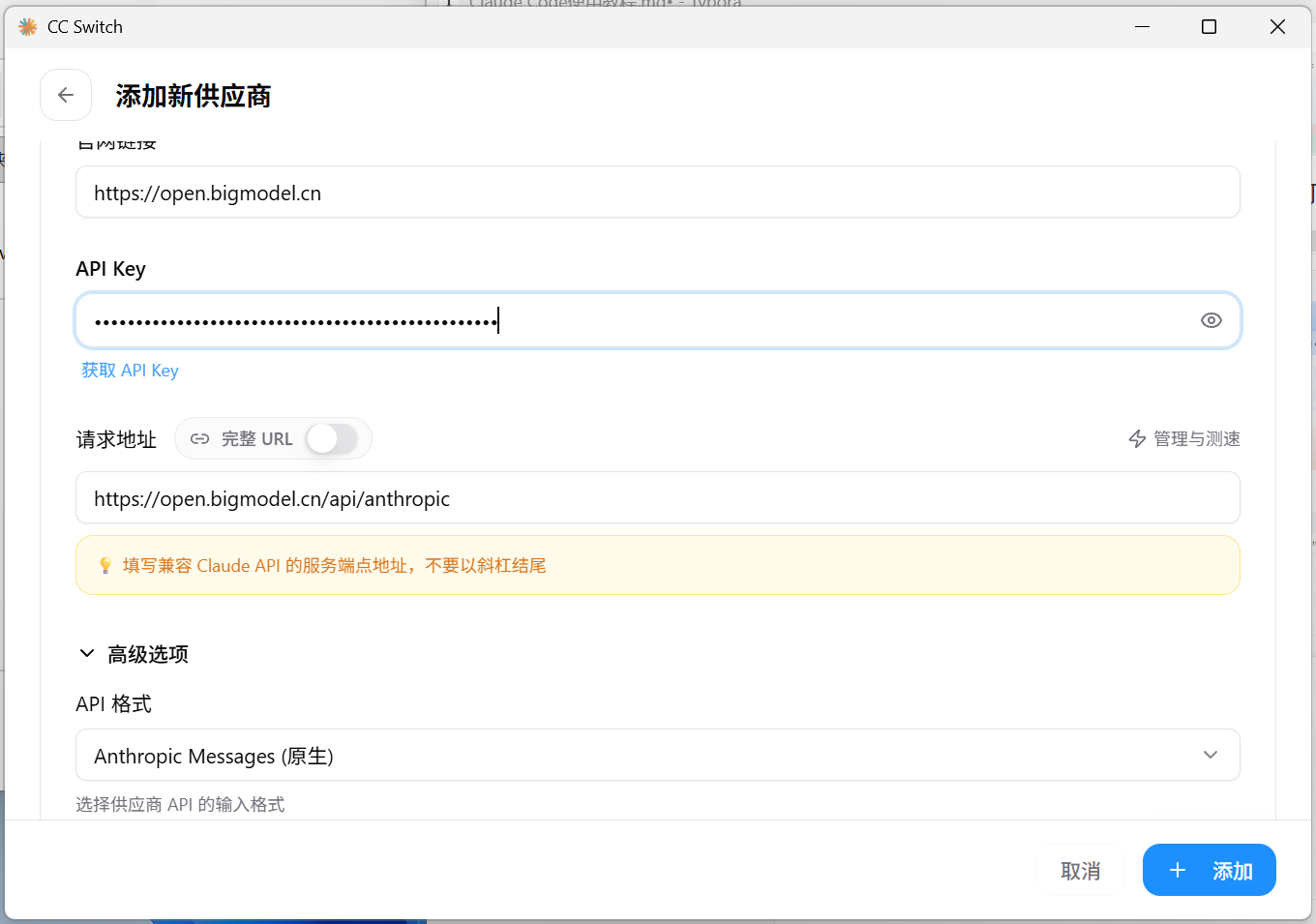Click the 请求地址 label
Image resolution: width=1316 pixels, height=924 pixels.
tap(116, 439)
